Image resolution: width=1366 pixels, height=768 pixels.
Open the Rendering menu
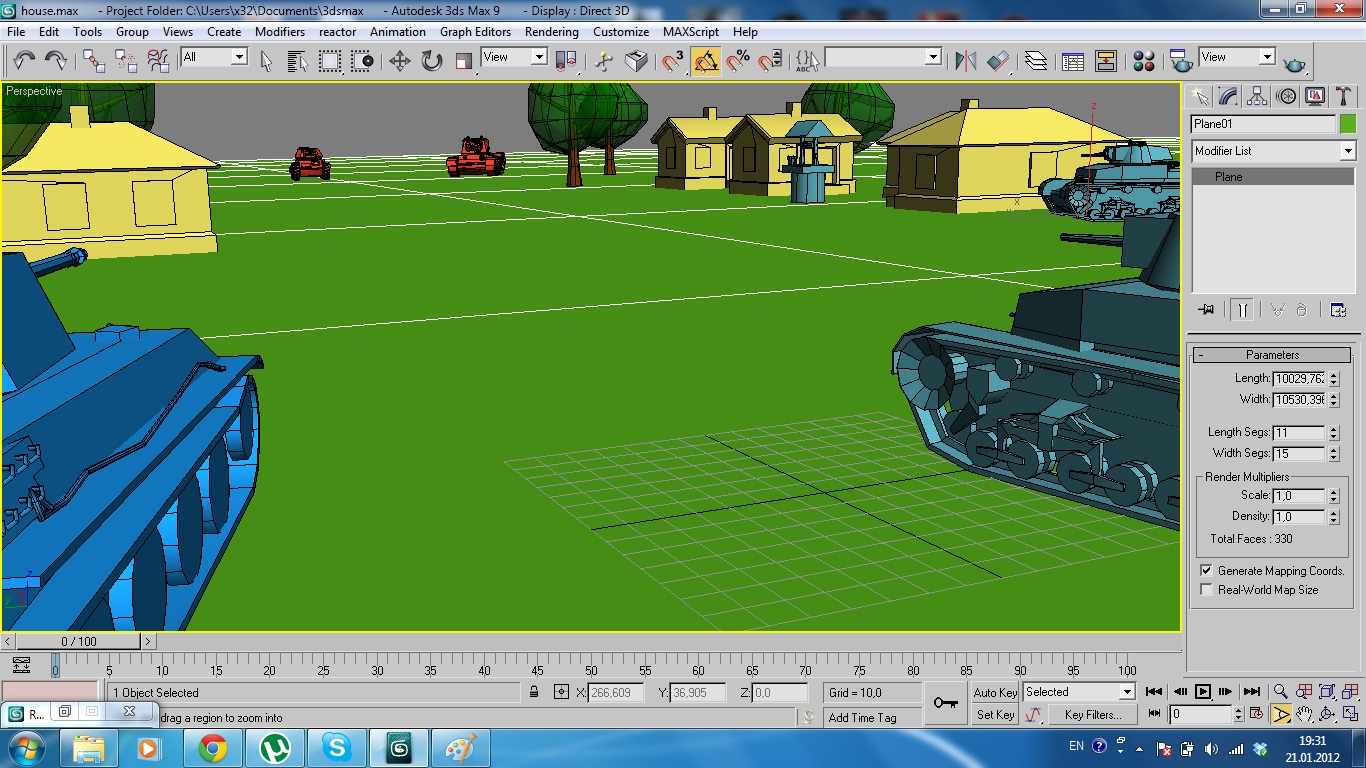[x=551, y=32]
